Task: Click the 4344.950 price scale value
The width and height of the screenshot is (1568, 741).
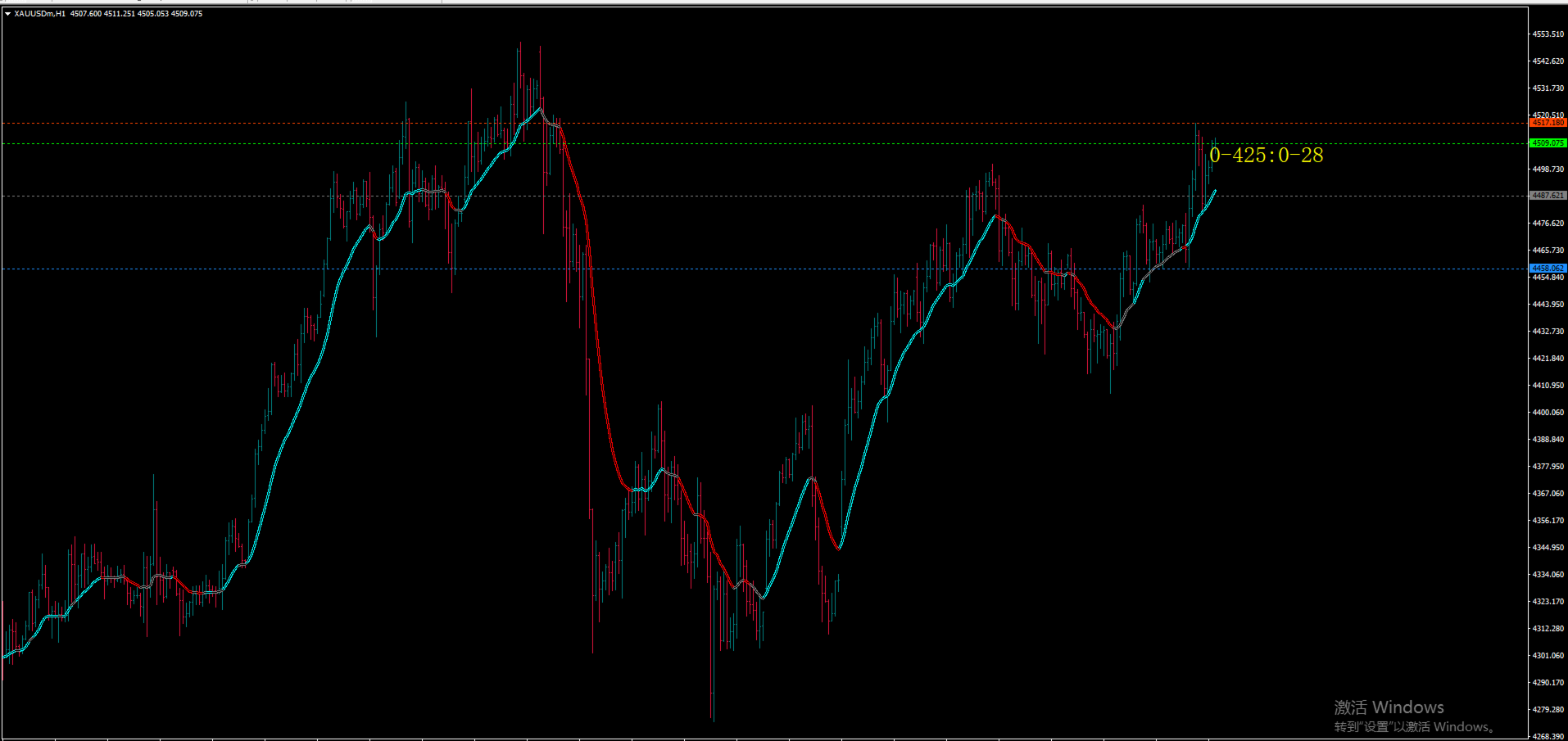Action: pyautogui.click(x=1548, y=548)
